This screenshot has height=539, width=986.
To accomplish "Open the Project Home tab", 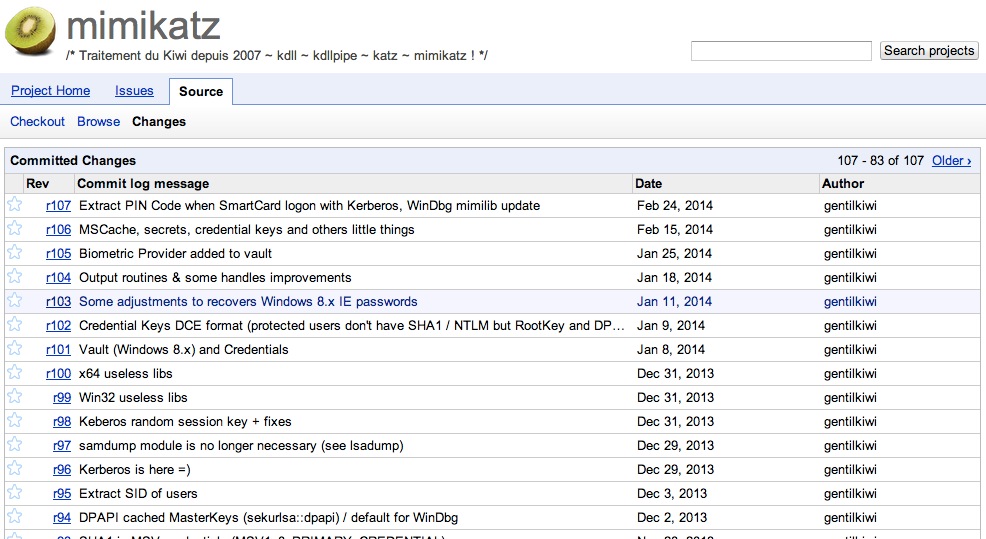I will point(50,91).
